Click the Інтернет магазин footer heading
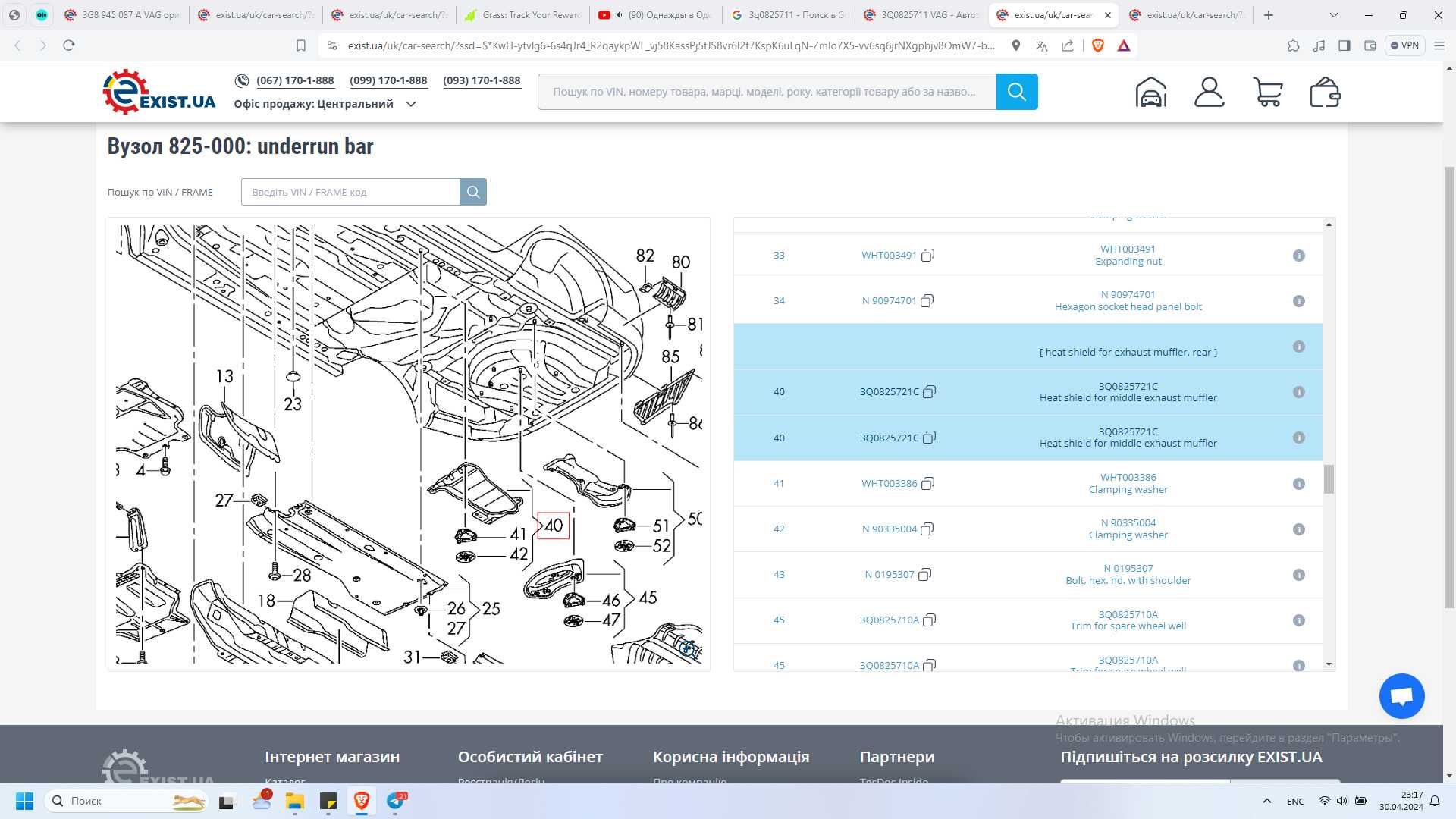The width and height of the screenshot is (1456, 819). [332, 757]
